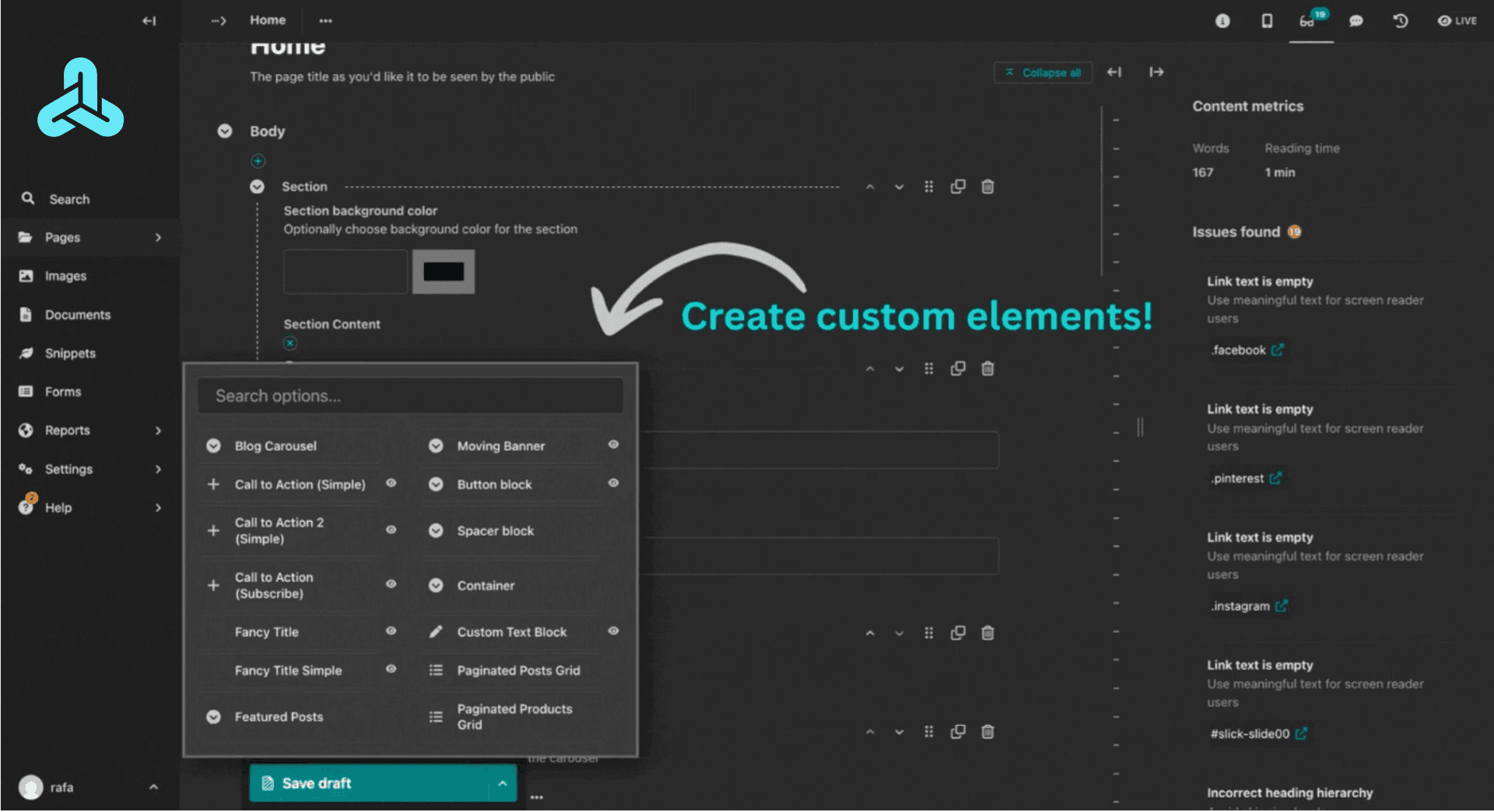Select Paginated Posts Grid option
1494x812 pixels.
[x=518, y=670]
